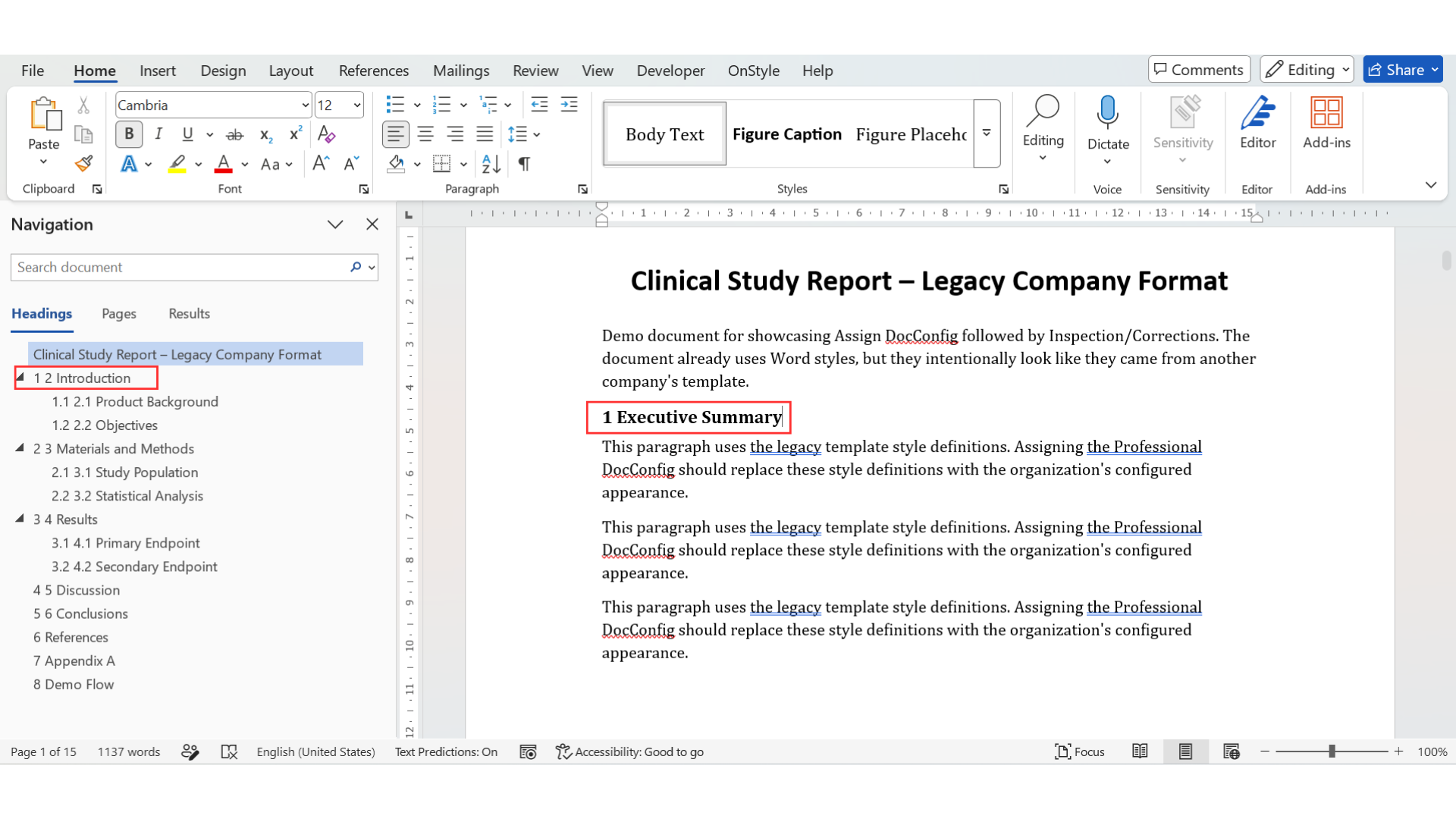The width and height of the screenshot is (1456, 819).
Task: Apply red font color
Action: [x=223, y=164]
